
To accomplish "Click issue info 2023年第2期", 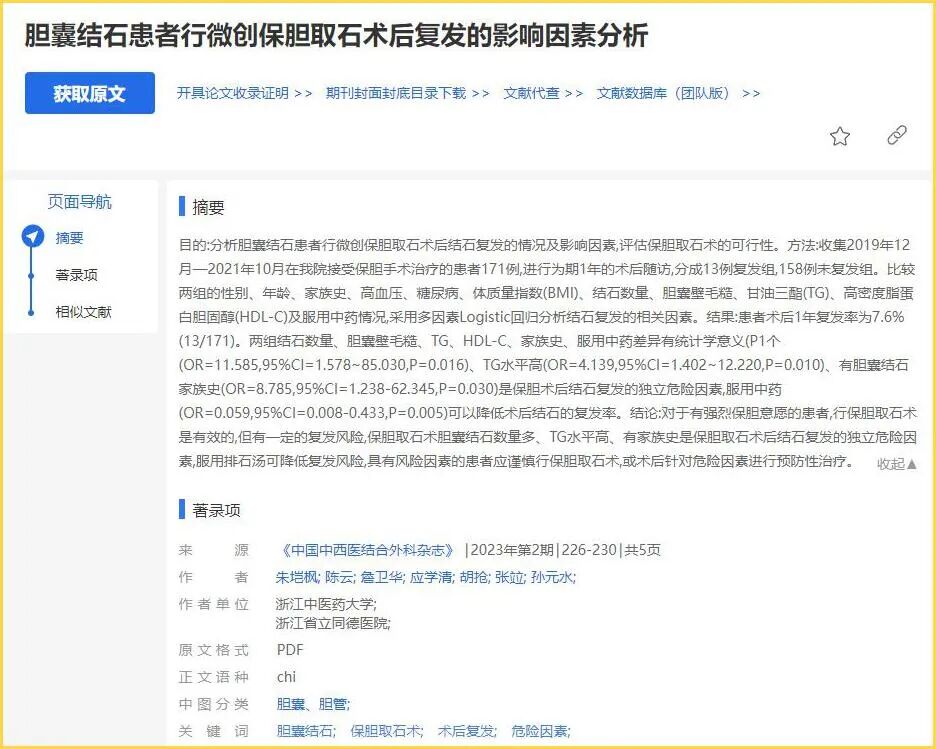I will click(x=512, y=550).
